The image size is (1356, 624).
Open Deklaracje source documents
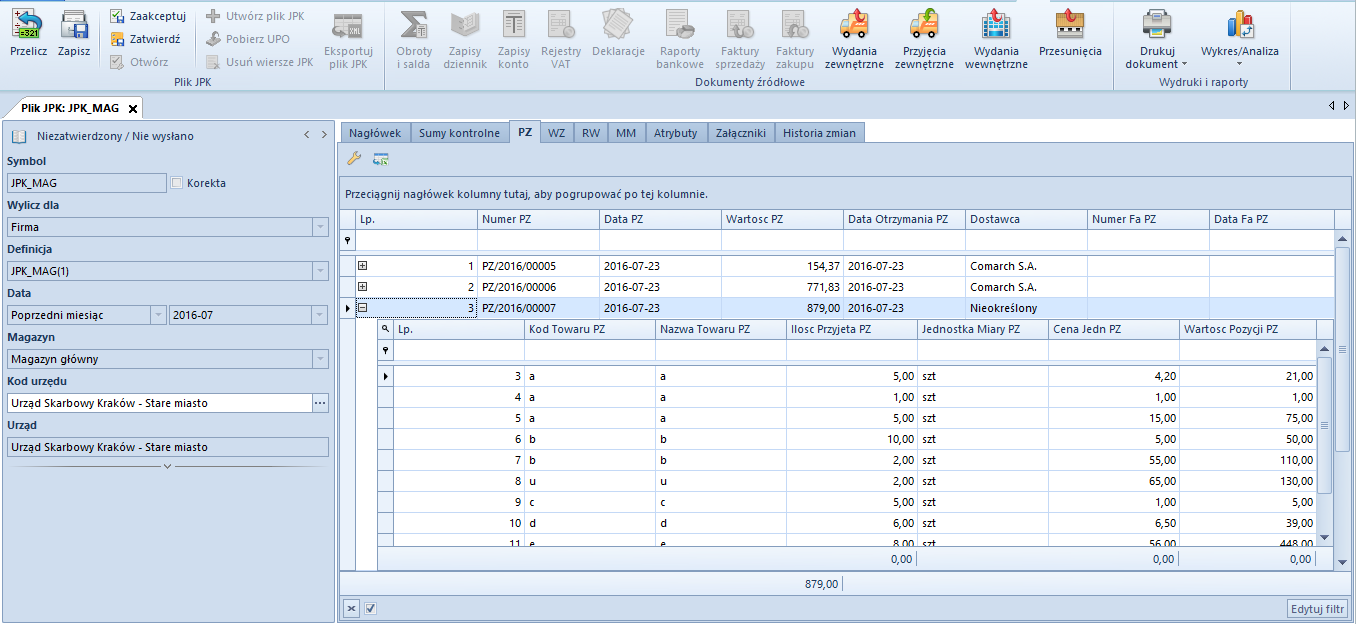(x=618, y=34)
